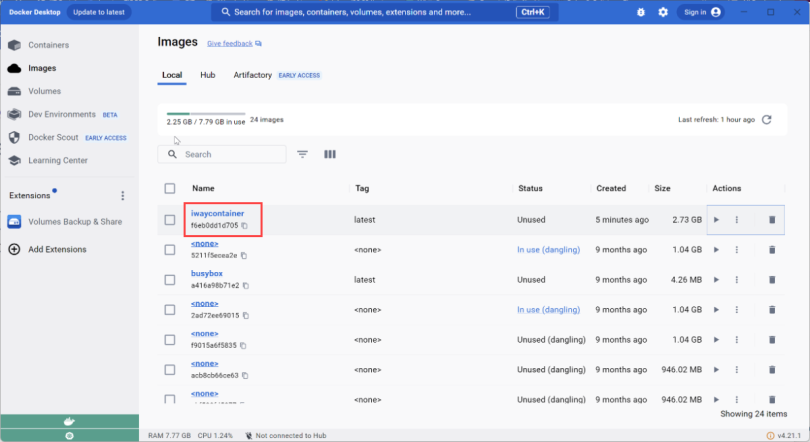Open the Extensions options kebab menu

(123, 196)
